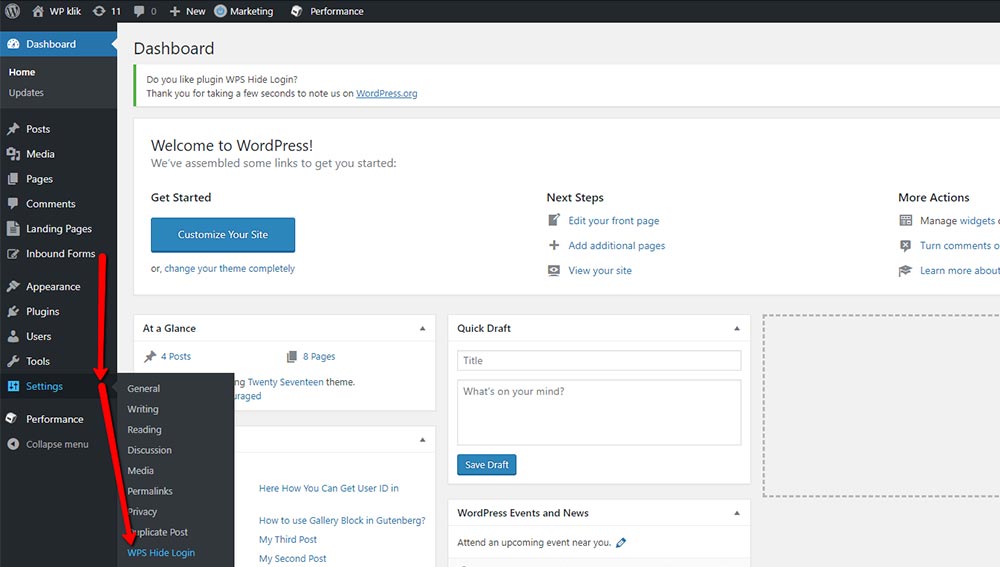Open the Media item in Settings submenu
Image resolution: width=1000 pixels, height=567 pixels.
pos(140,470)
